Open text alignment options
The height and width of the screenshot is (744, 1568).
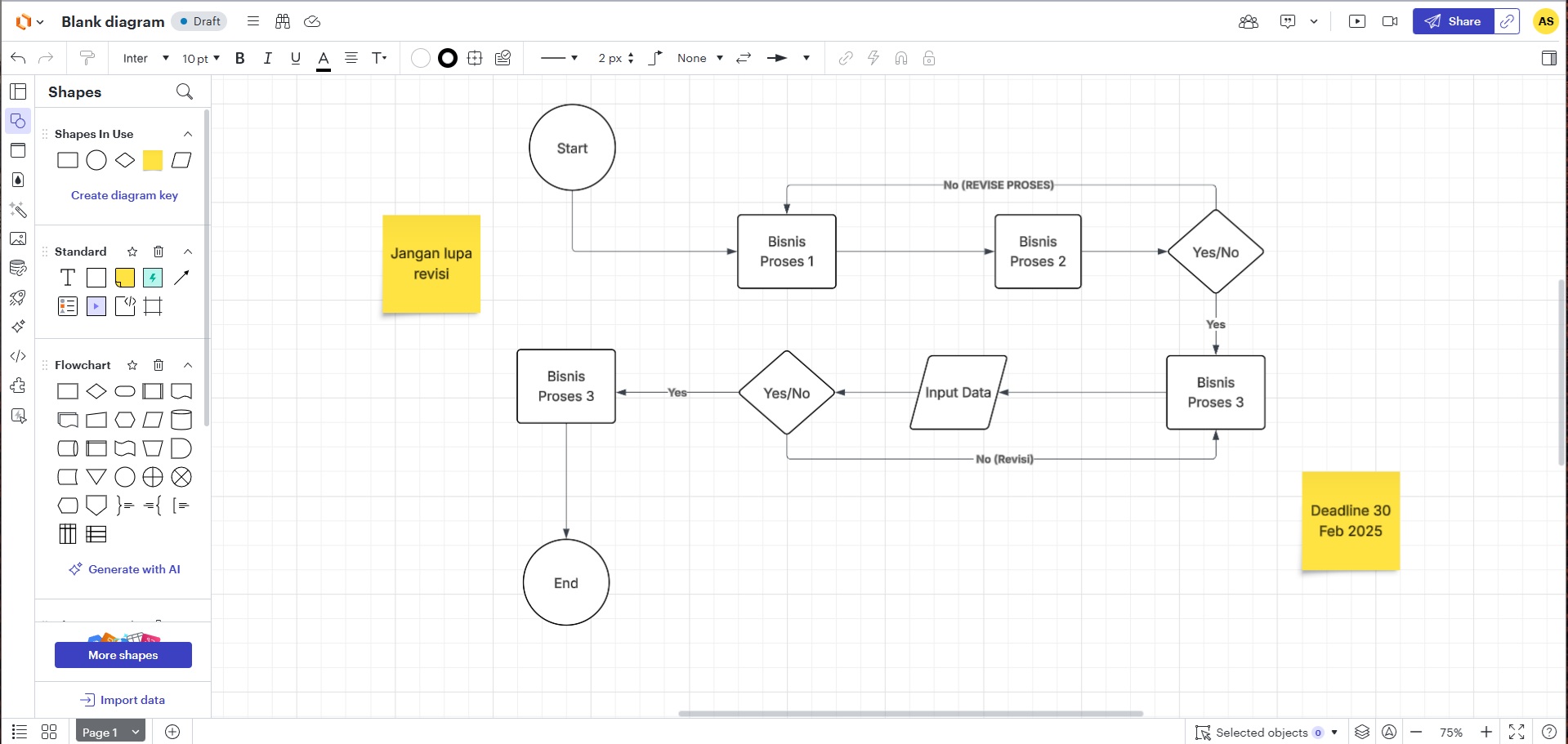351,58
